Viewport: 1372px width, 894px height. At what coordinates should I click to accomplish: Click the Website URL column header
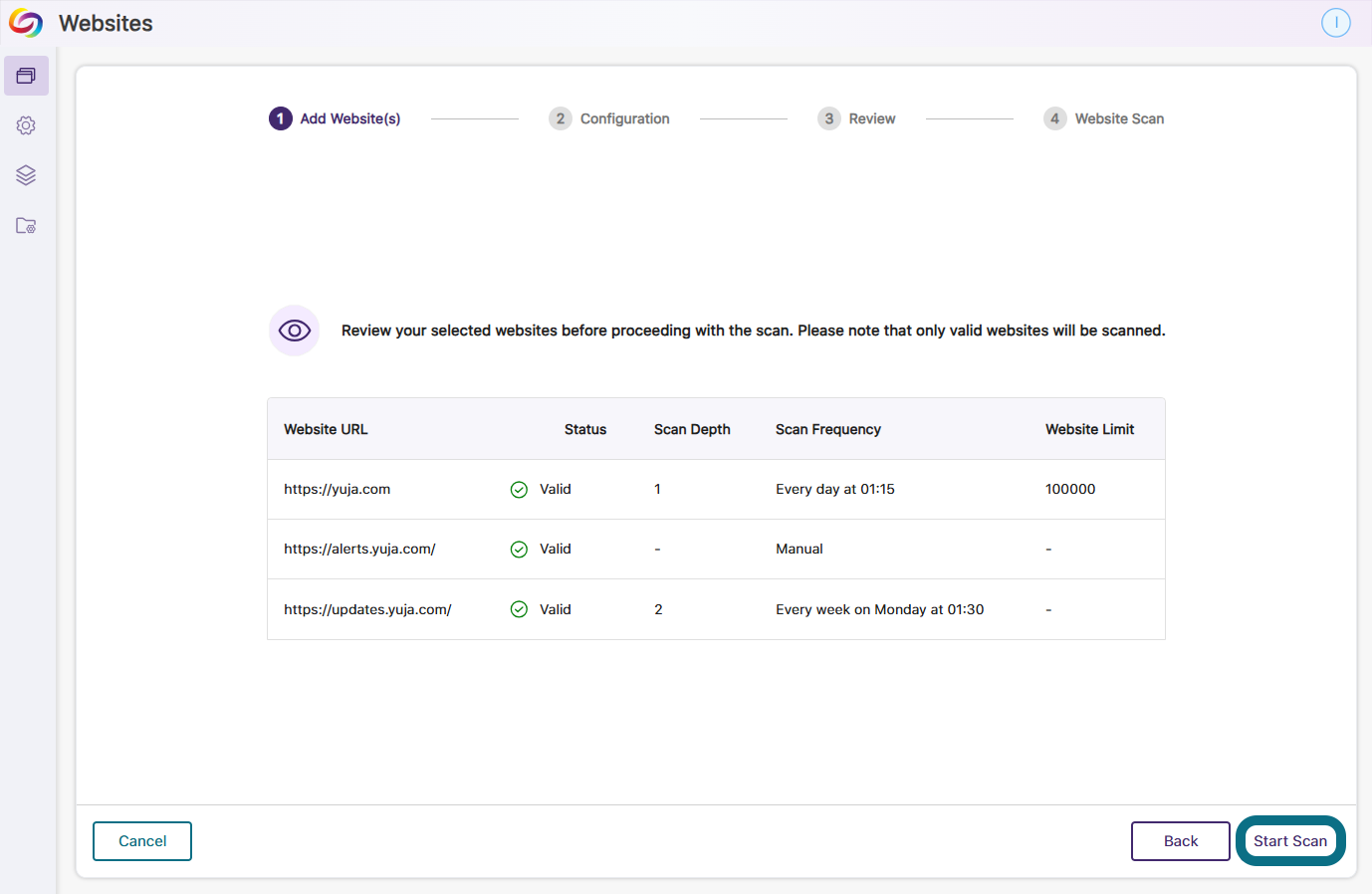326,429
